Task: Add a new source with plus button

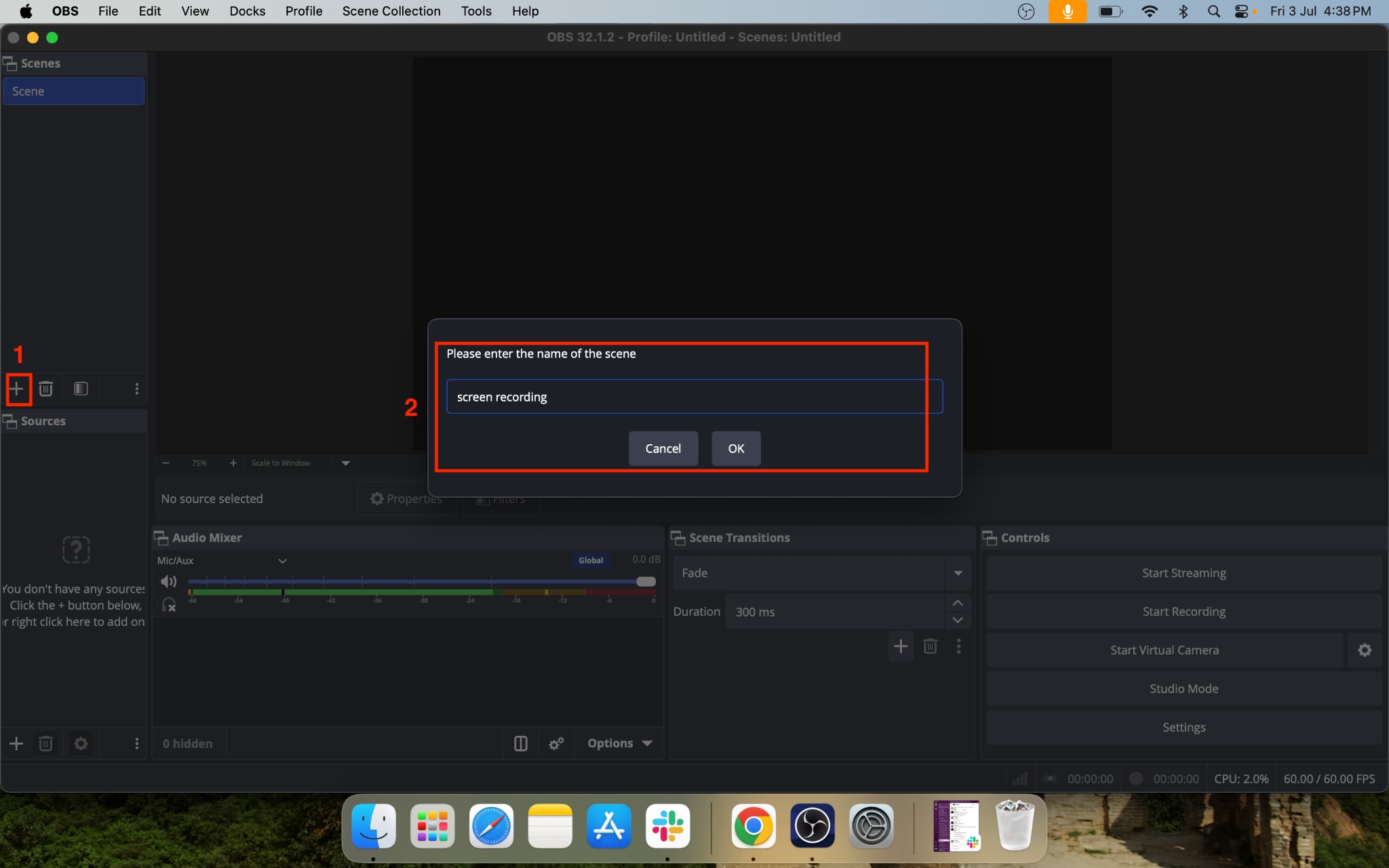Action: point(16,744)
